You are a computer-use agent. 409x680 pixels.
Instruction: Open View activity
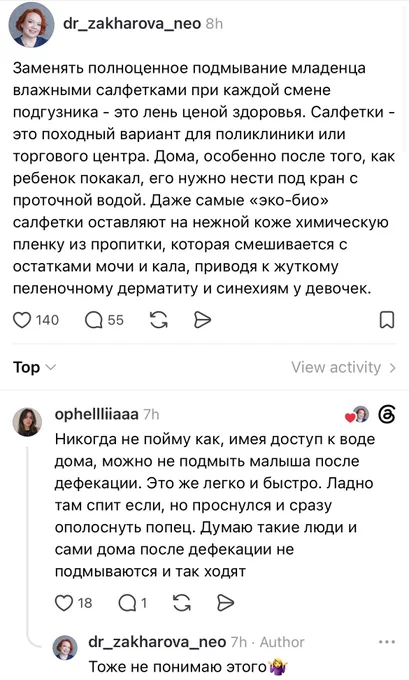(x=344, y=367)
